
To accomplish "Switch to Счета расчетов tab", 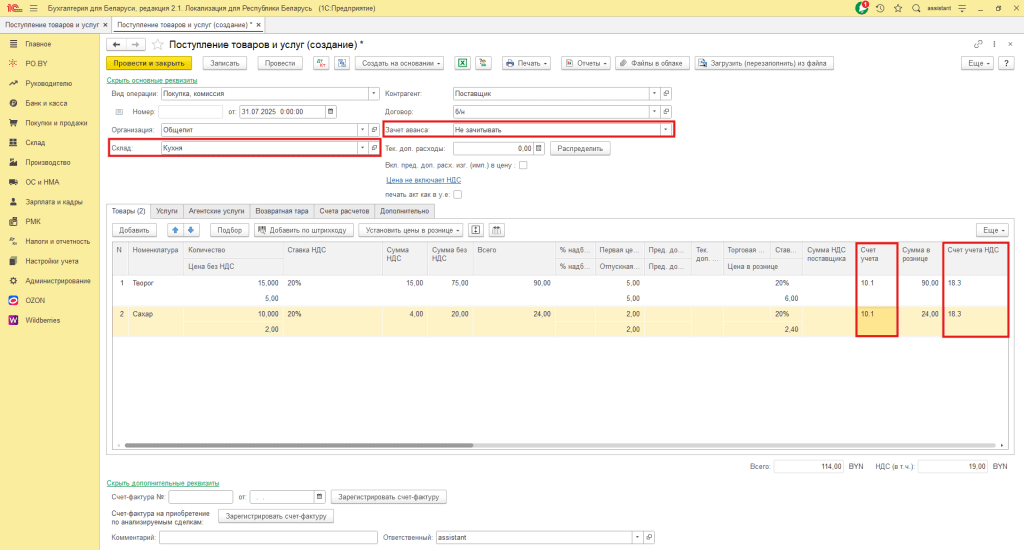I will tap(344, 211).
